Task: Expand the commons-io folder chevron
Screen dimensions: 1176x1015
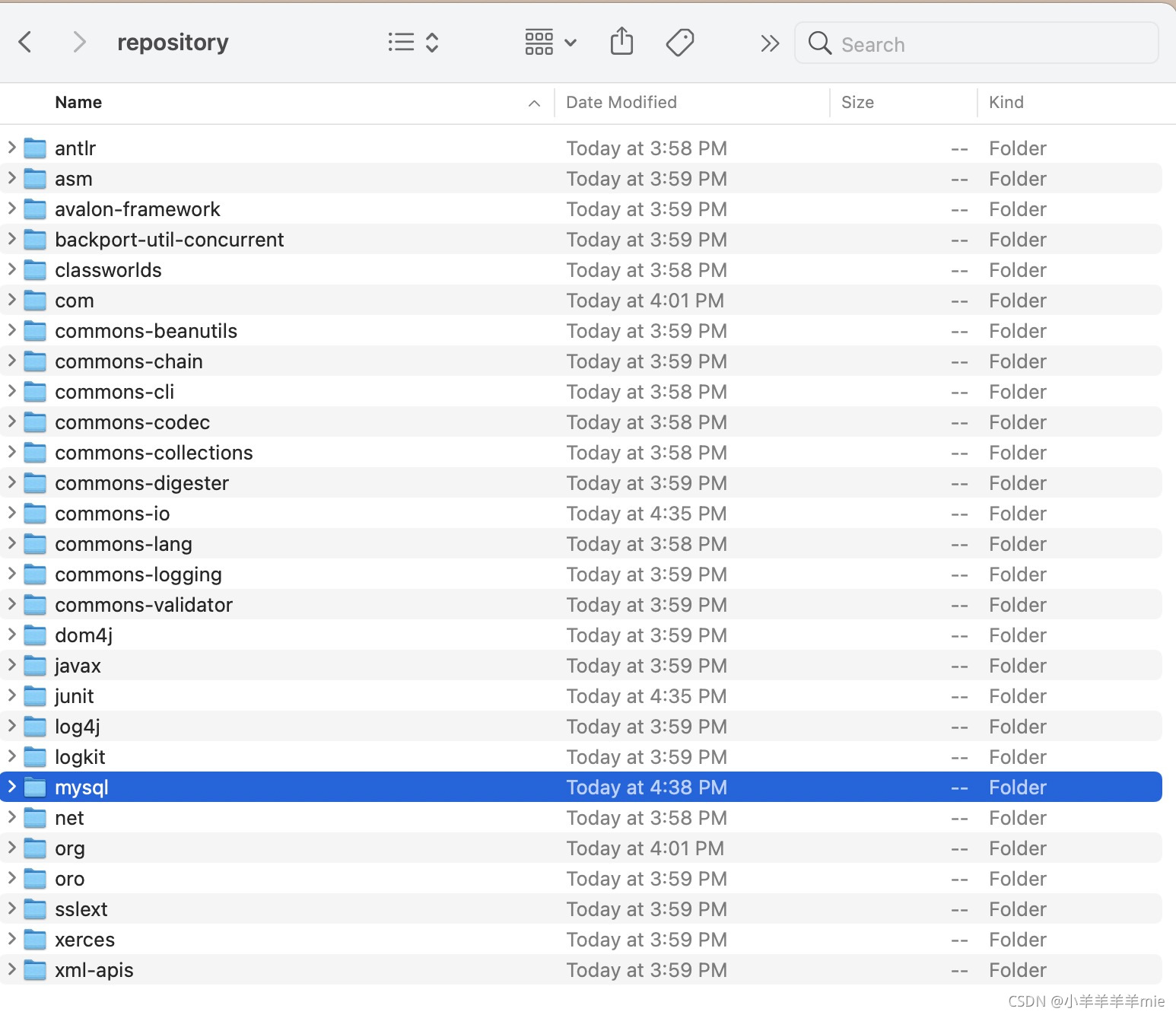Action: pos(11,512)
